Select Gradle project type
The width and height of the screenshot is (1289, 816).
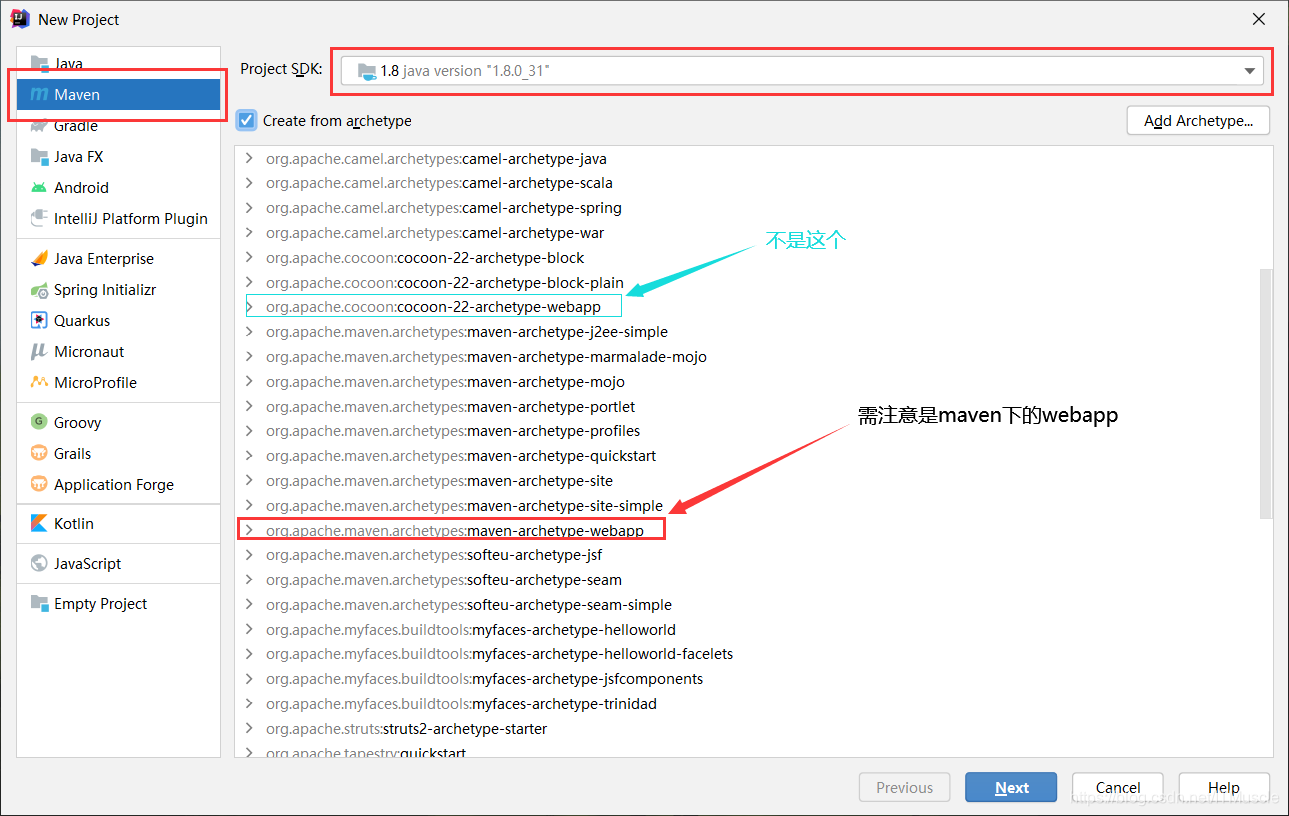[119, 126]
